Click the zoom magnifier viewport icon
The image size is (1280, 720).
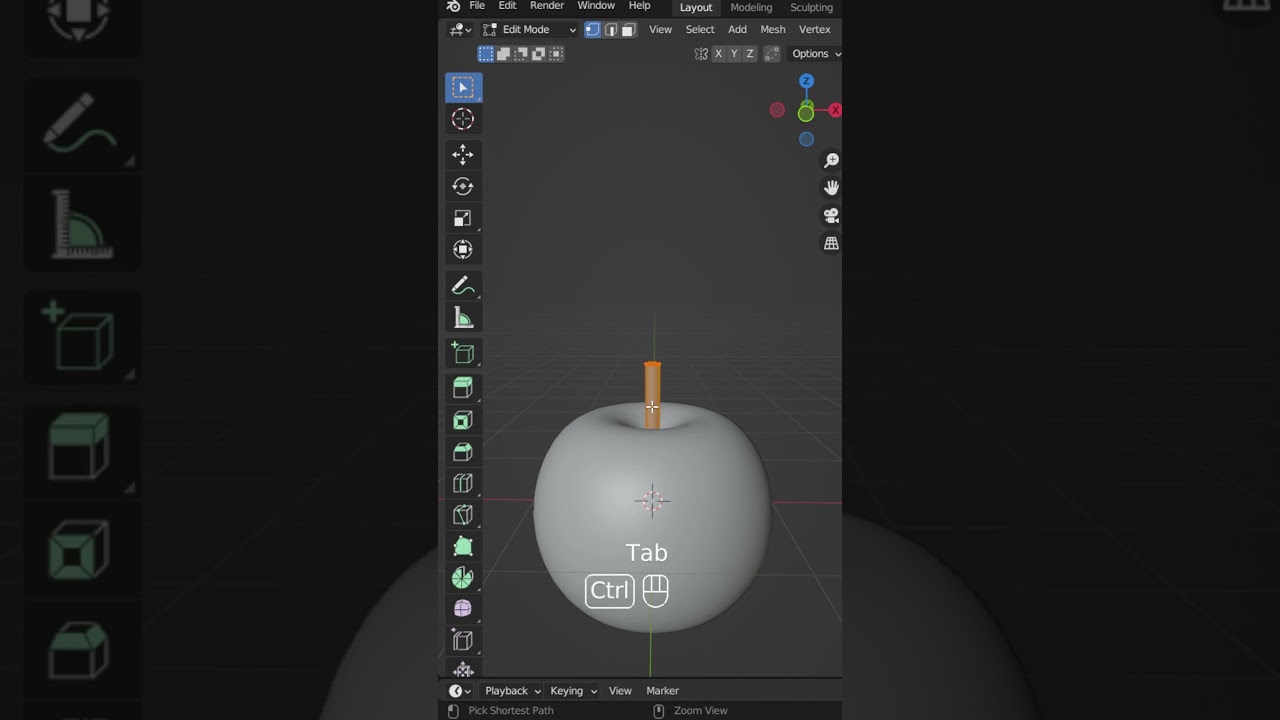point(831,160)
